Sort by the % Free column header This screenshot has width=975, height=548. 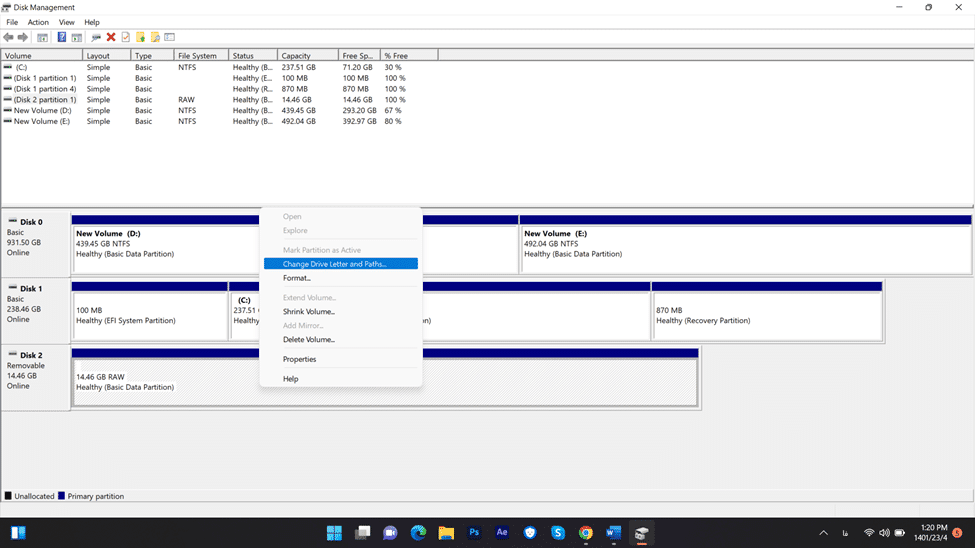(x=409, y=55)
